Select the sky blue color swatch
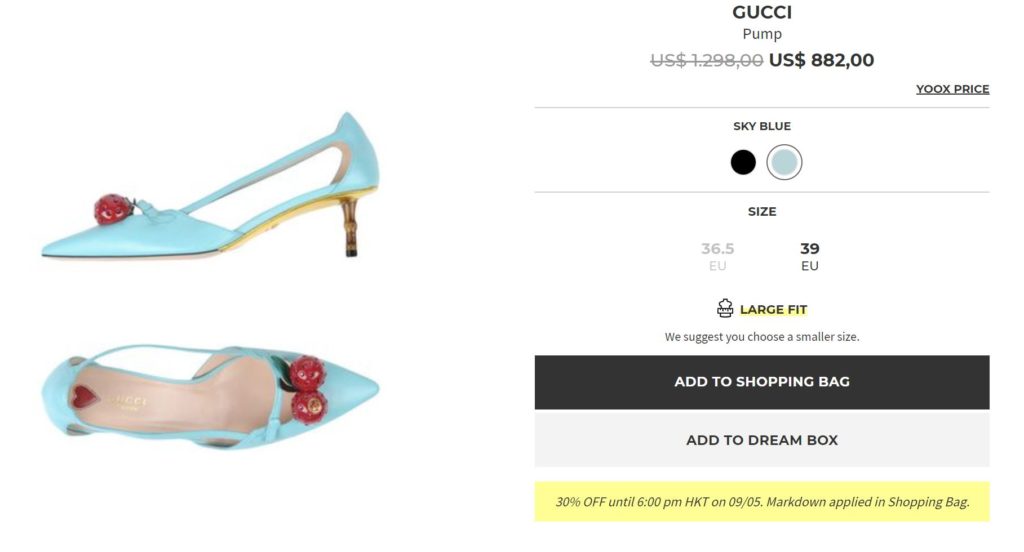Screen dimensions: 1024x552 pyautogui.click(x=785, y=162)
